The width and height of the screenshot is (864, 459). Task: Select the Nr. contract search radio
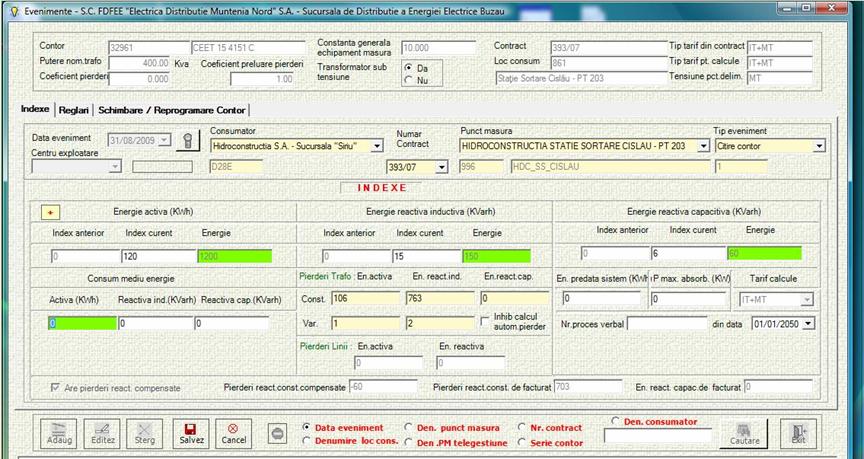(x=522, y=428)
